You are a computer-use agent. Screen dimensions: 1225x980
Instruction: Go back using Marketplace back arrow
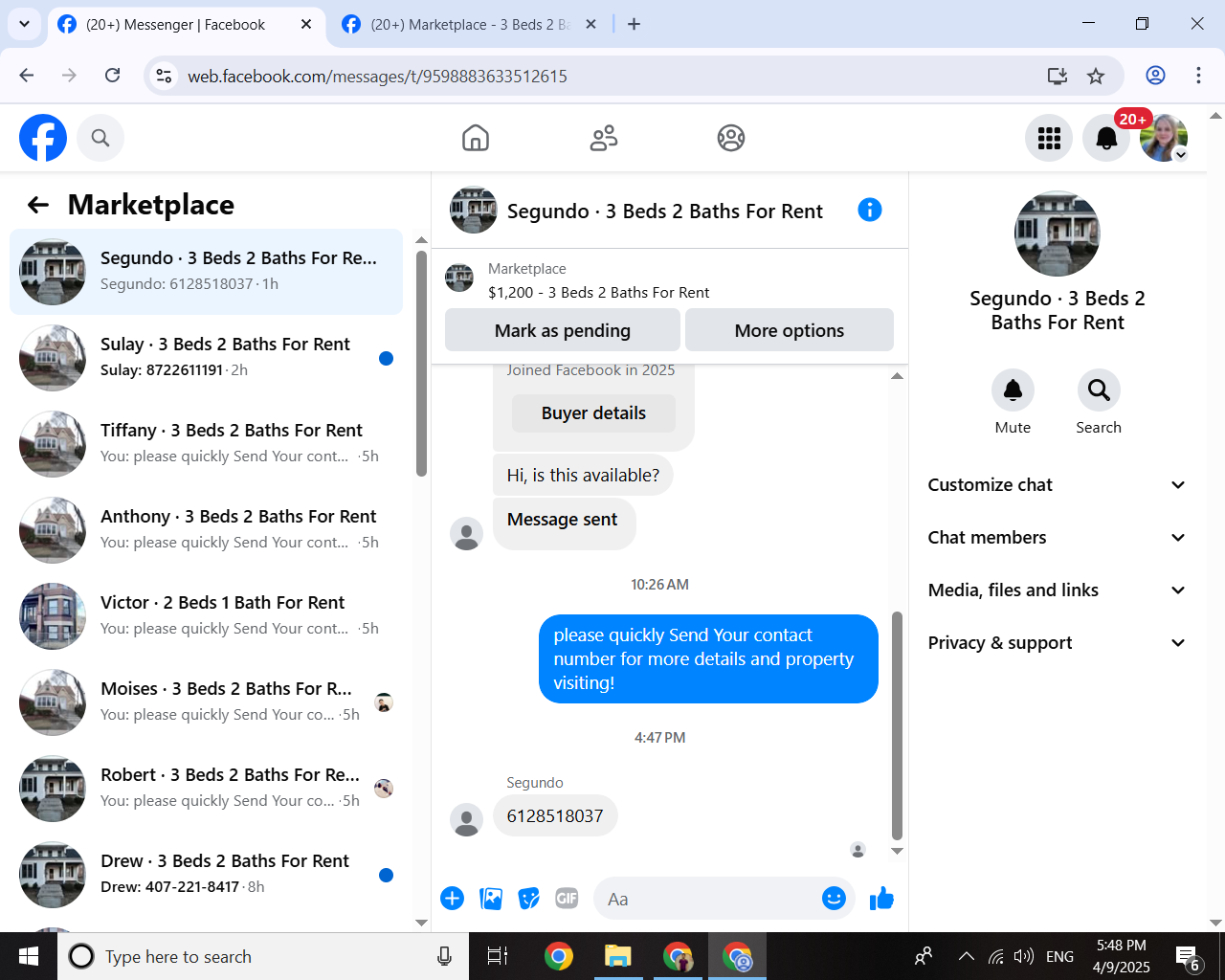tap(38, 205)
